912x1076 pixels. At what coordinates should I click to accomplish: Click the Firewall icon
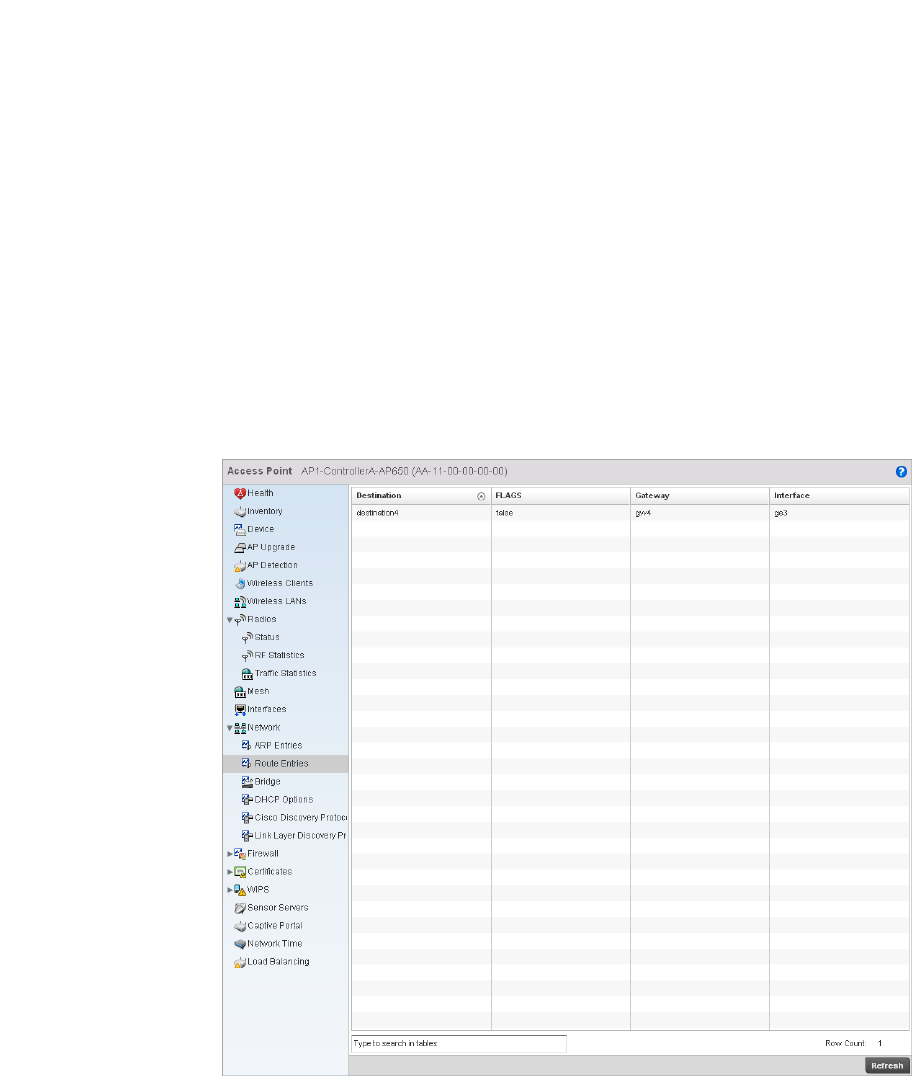[x=239, y=854]
